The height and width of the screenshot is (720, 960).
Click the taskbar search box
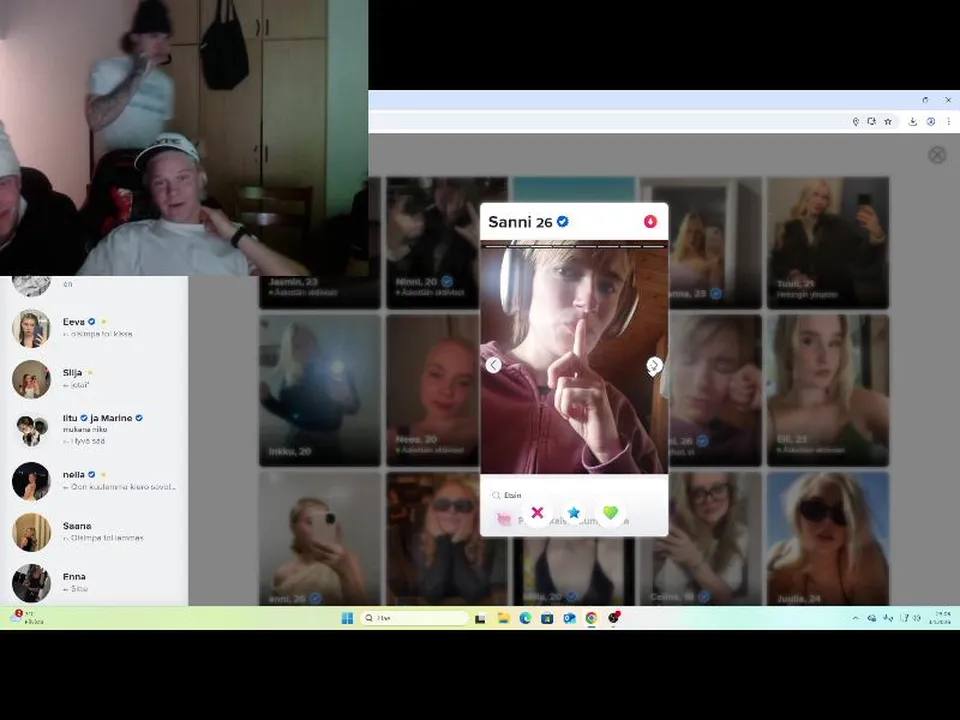coord(414,618)
